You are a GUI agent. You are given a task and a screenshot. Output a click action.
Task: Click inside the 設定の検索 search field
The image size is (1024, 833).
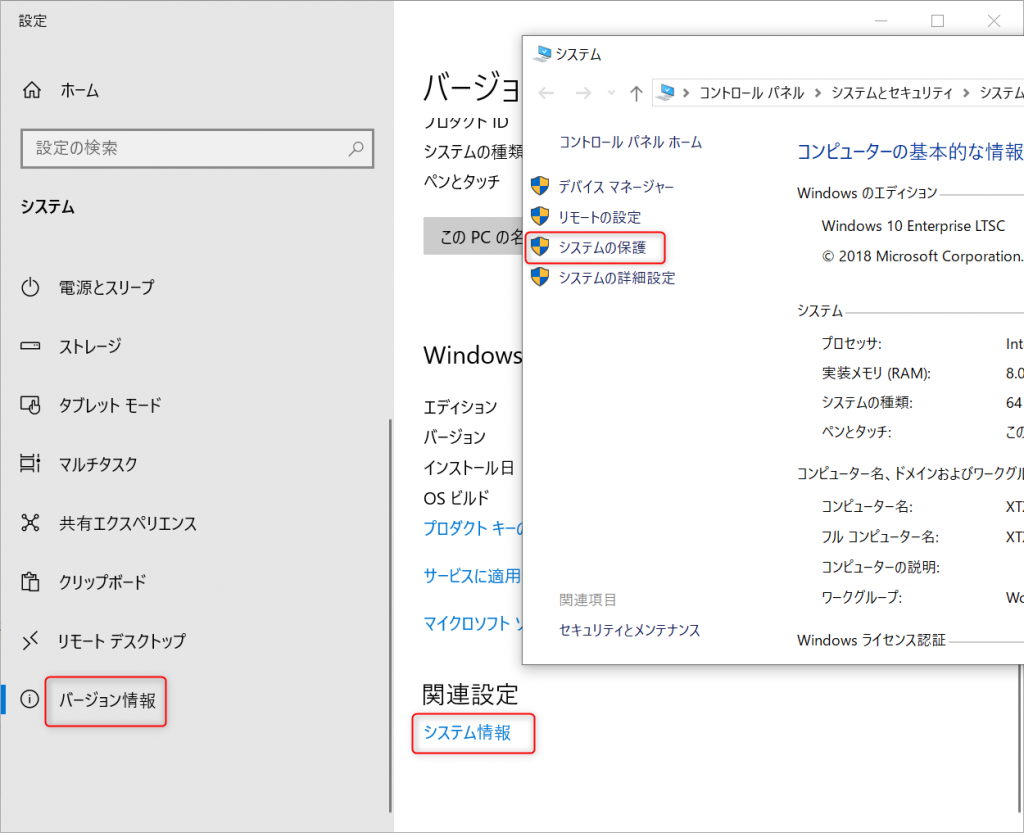(185, 148)
